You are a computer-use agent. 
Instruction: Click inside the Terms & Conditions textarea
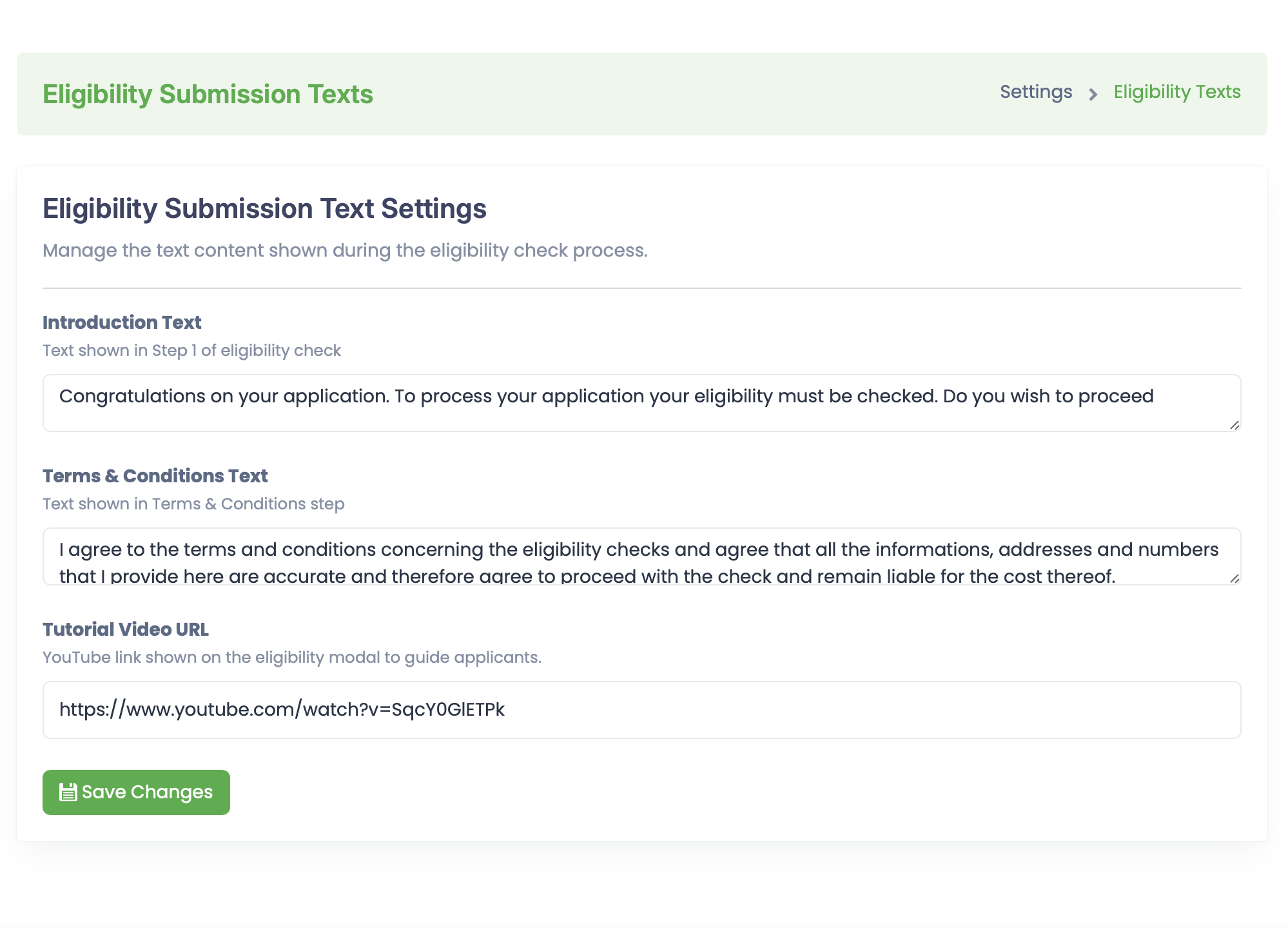641,556
